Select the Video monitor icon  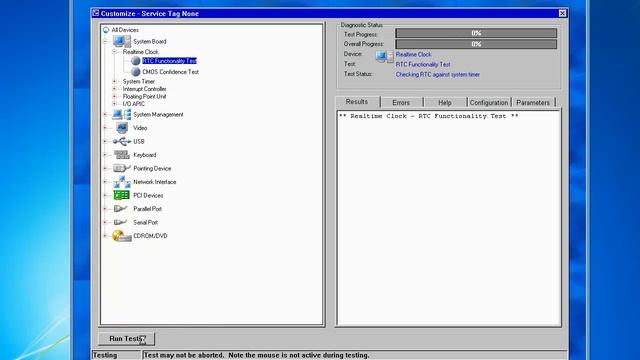122,128
